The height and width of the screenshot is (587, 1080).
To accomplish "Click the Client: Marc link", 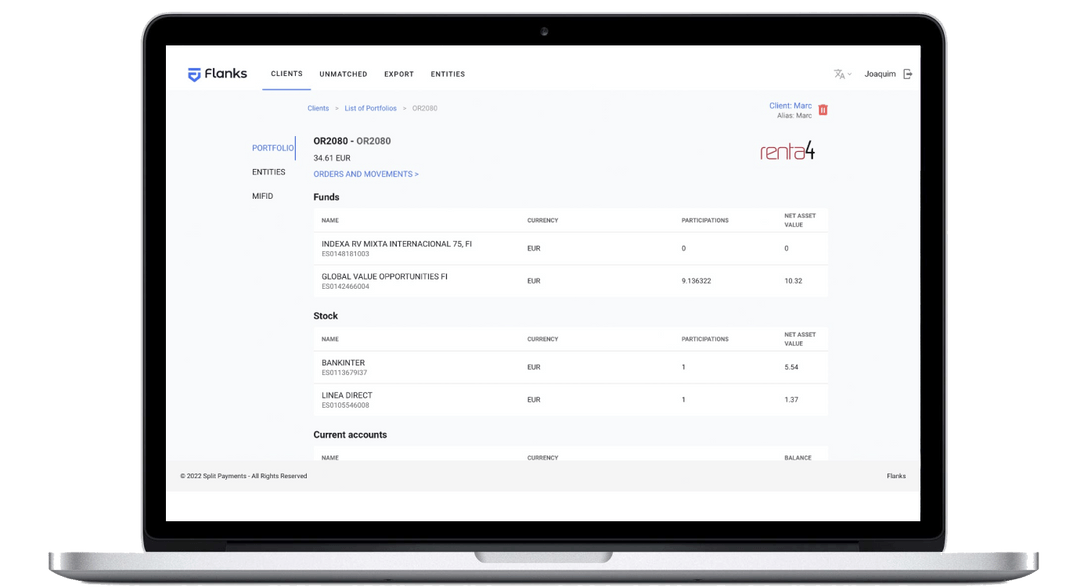I will point(790,104).
